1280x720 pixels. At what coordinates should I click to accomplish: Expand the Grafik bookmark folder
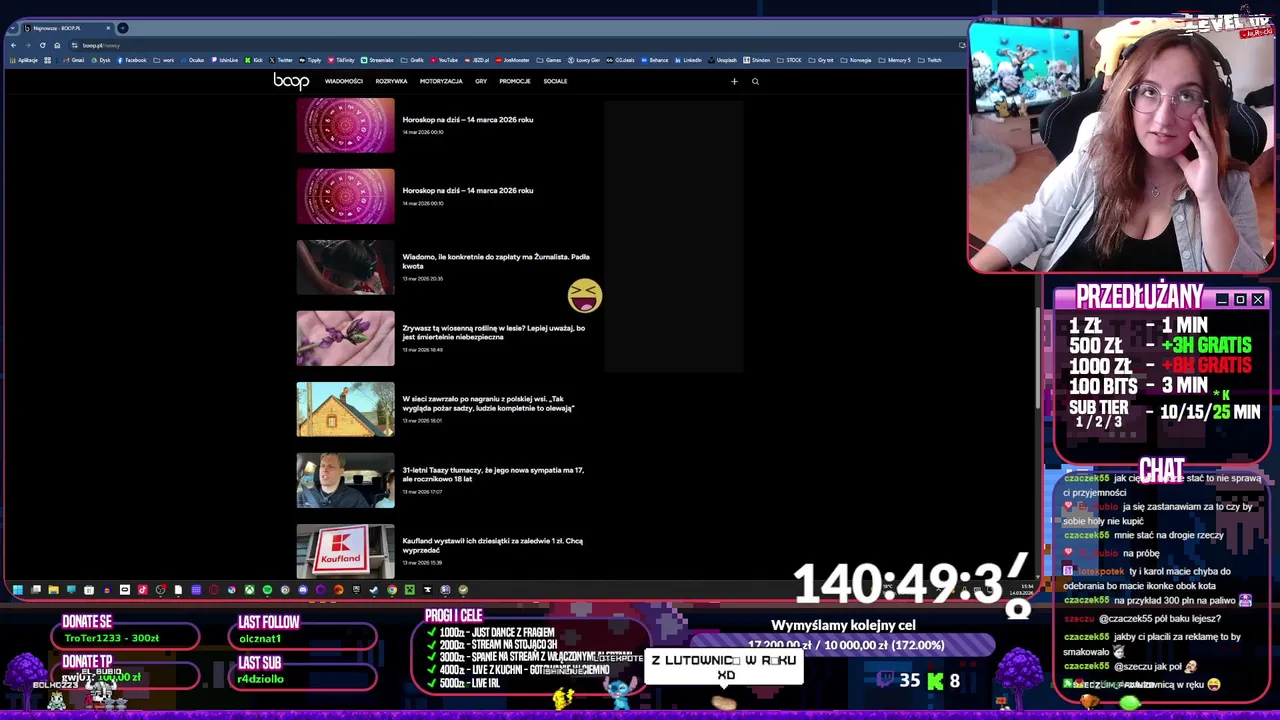coord(413,60)
